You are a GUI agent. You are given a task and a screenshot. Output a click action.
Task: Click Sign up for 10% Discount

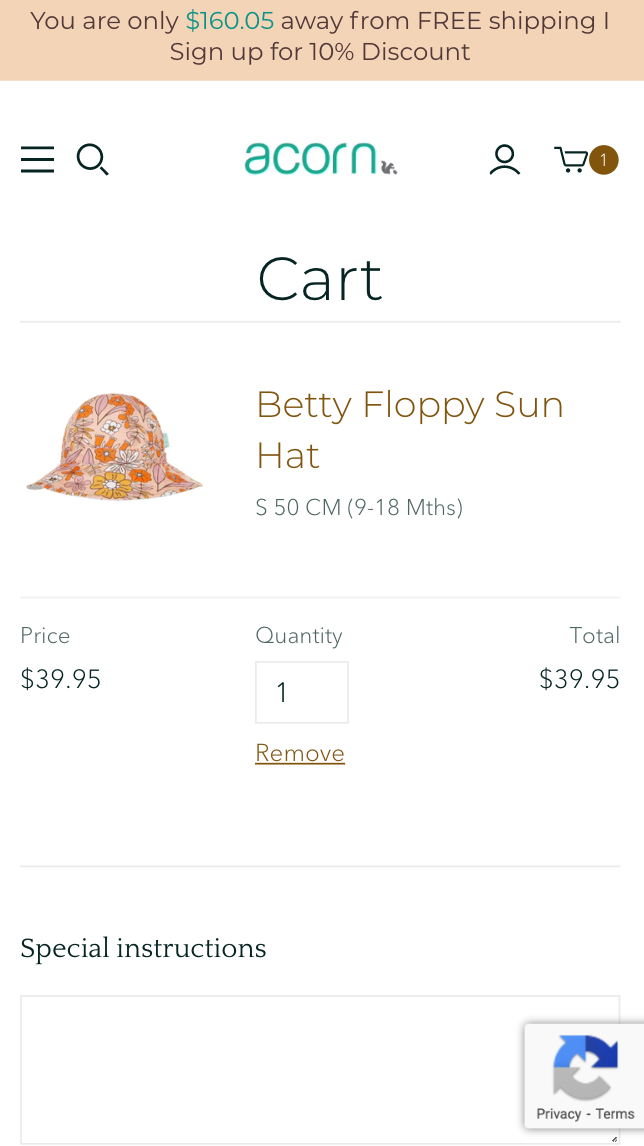pos(320,52)
